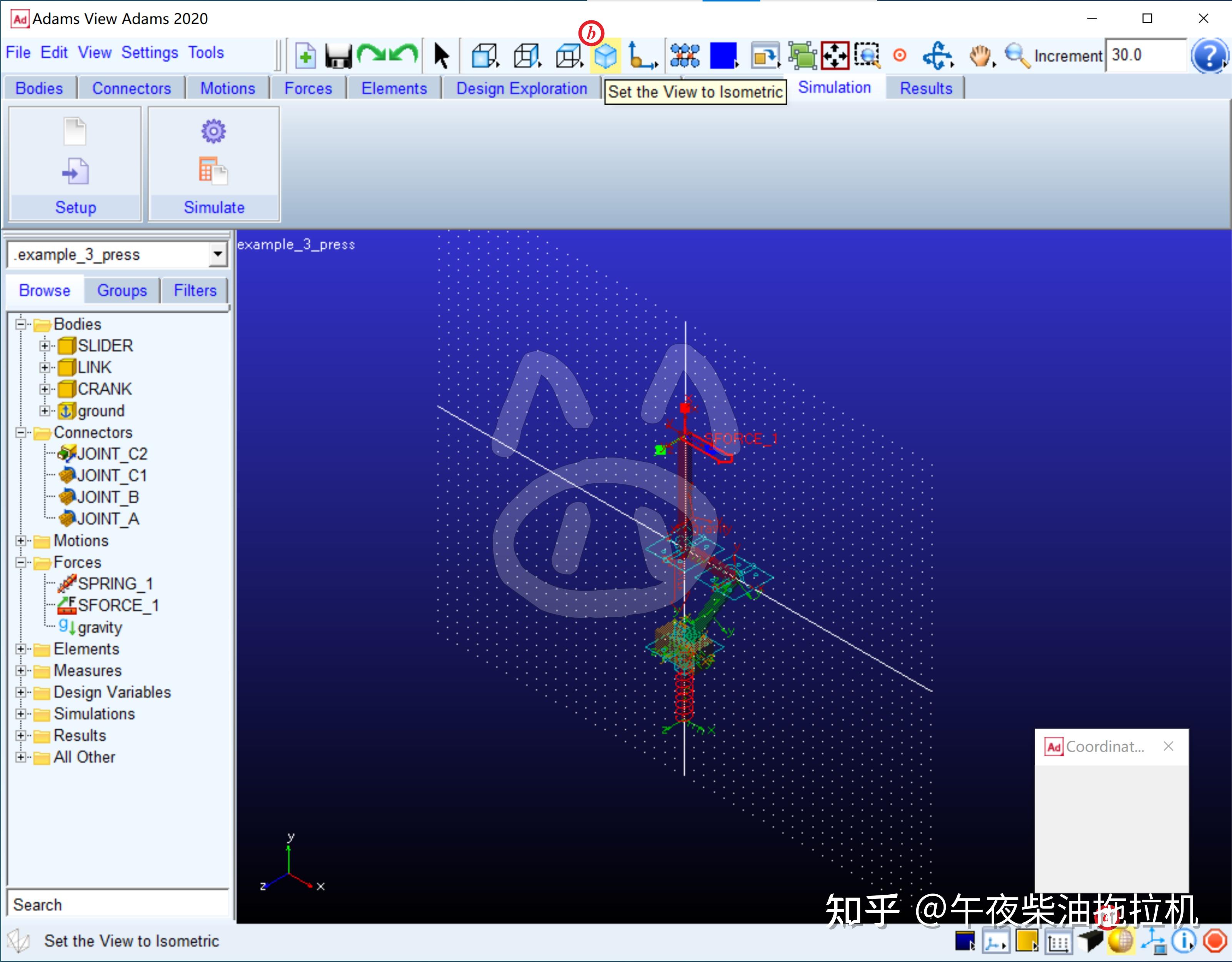
Task: Switch to the Results ribbon tab
Action: tap(926, 89)
